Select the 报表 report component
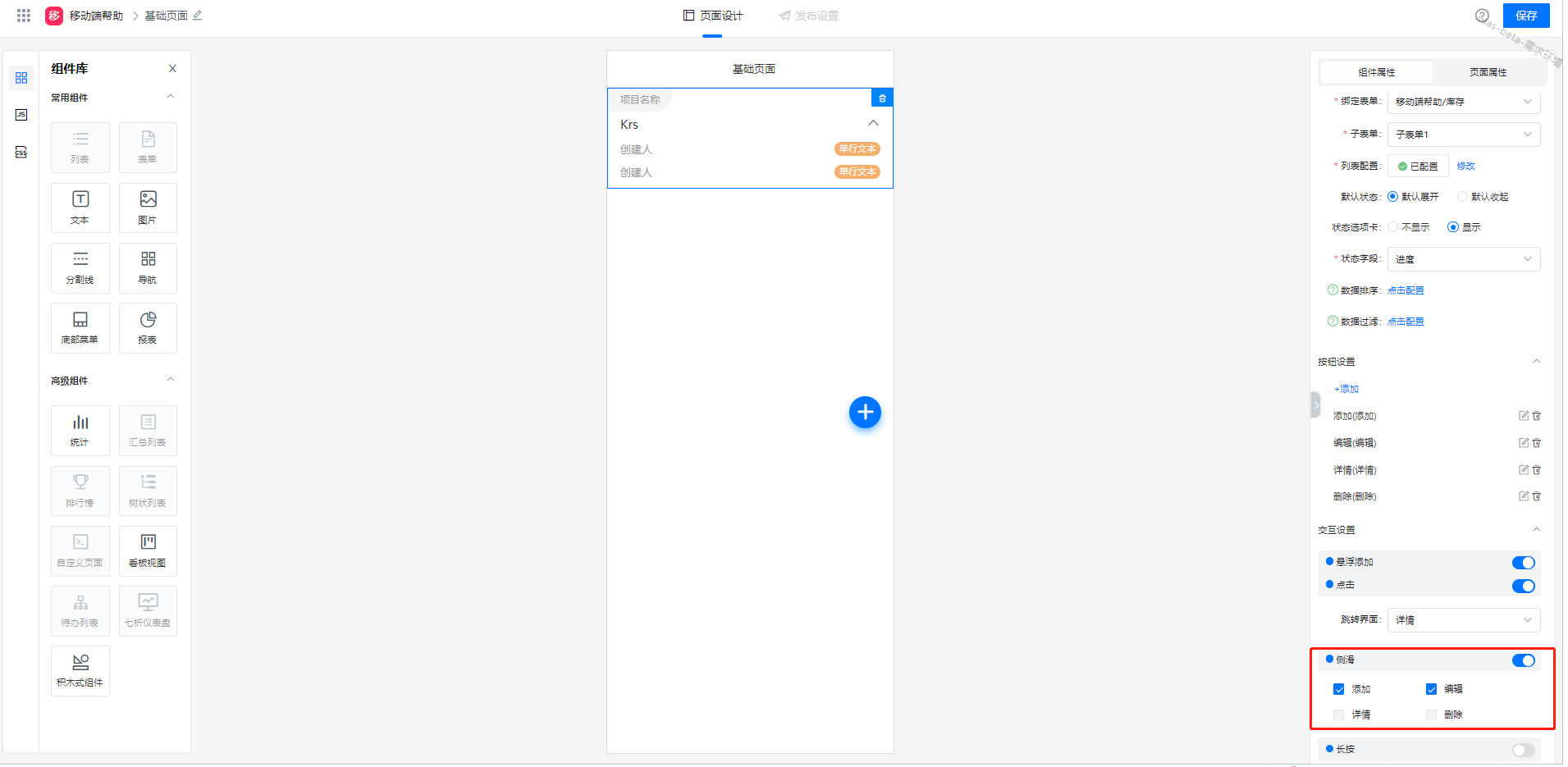The width and height of the screenshot is (1568, 767). pos(148,328)
